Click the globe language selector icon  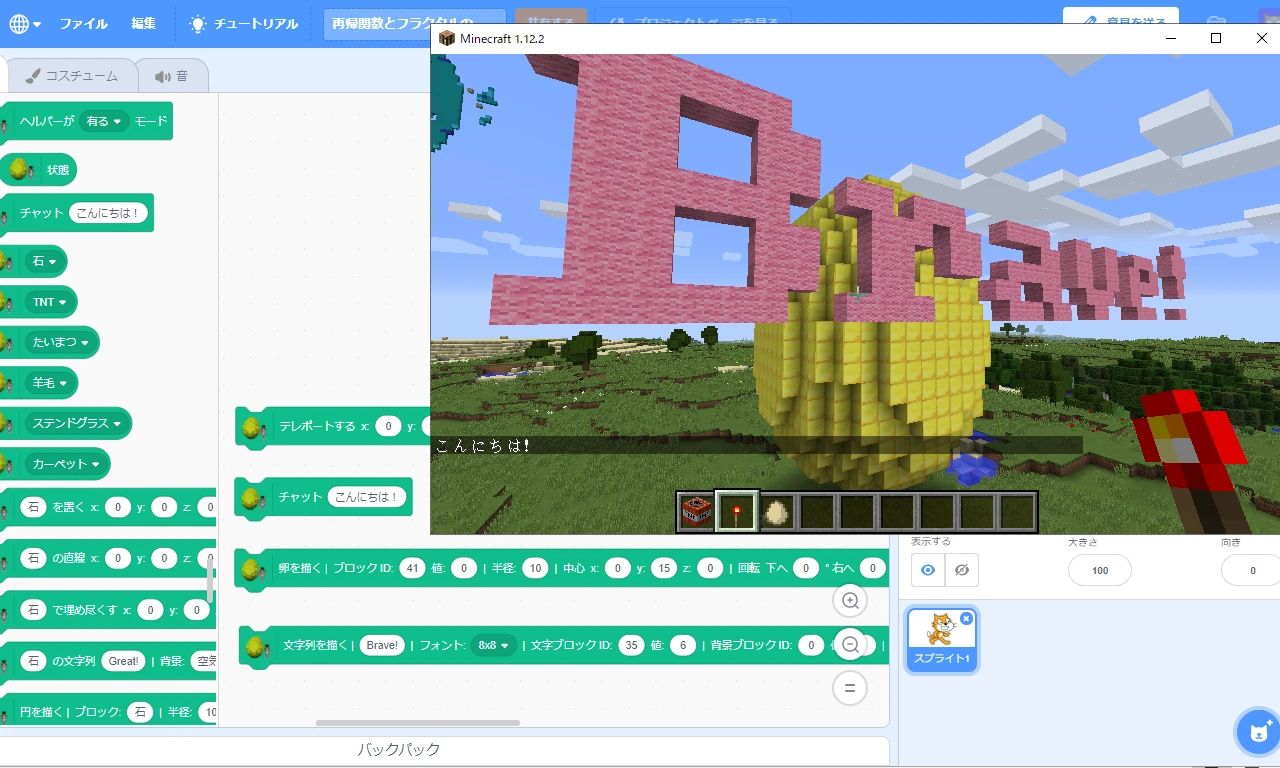(19, 24)
